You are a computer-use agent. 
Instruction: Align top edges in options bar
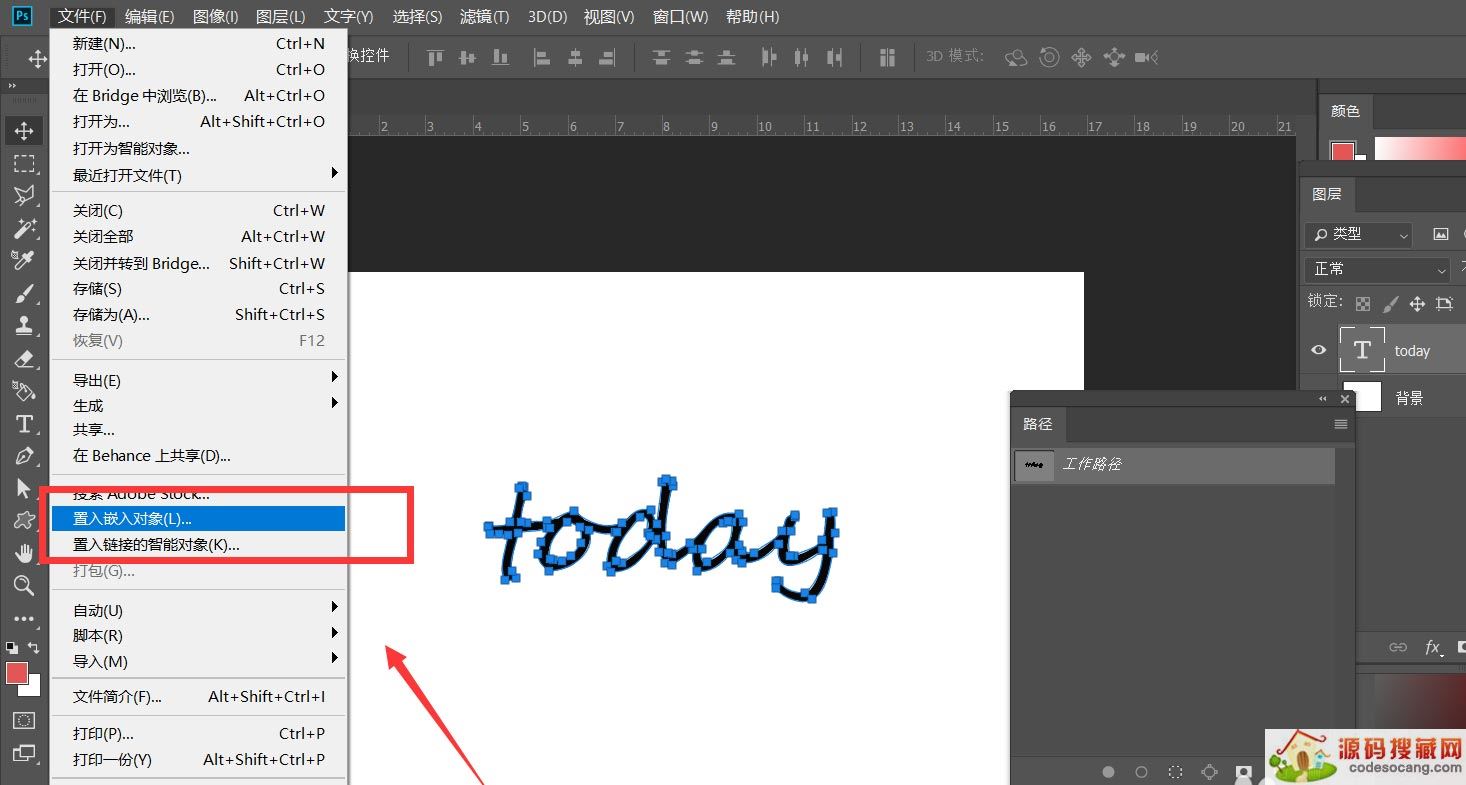tap(435, 58)
